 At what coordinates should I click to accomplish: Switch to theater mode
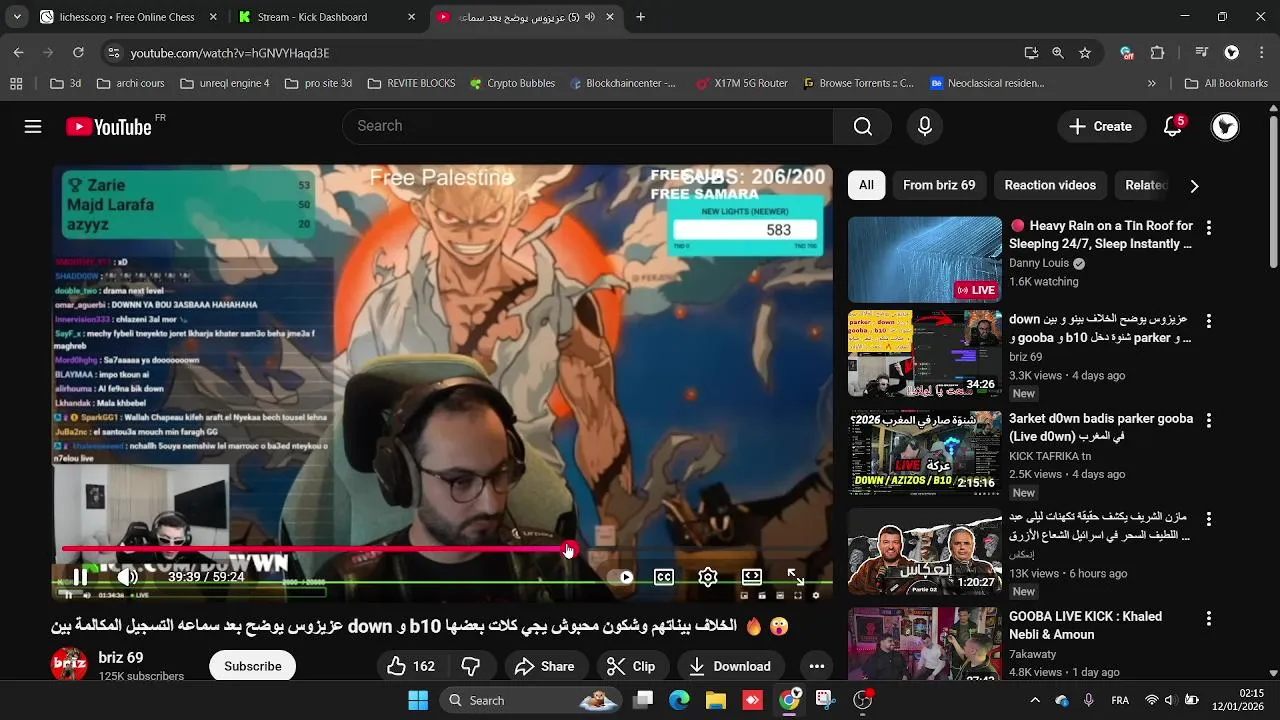752,577
